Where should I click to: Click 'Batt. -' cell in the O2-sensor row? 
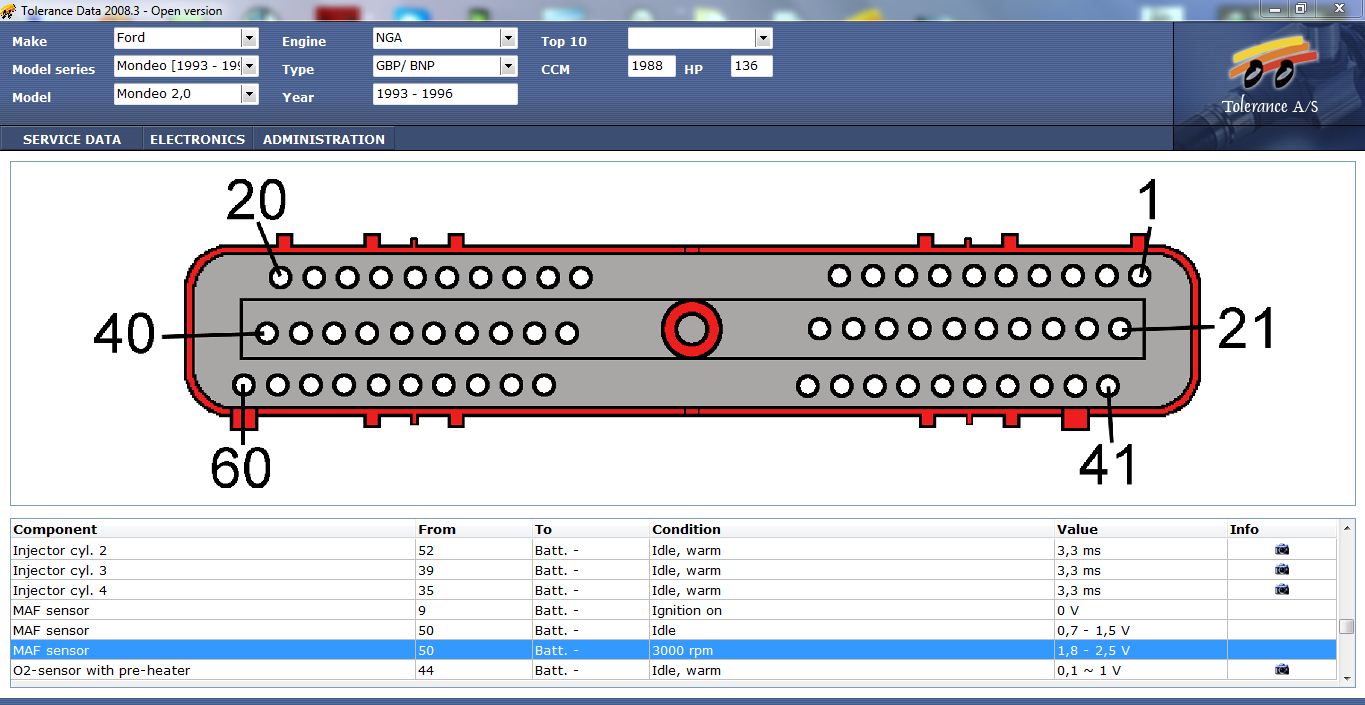click(x=591, y=670)
